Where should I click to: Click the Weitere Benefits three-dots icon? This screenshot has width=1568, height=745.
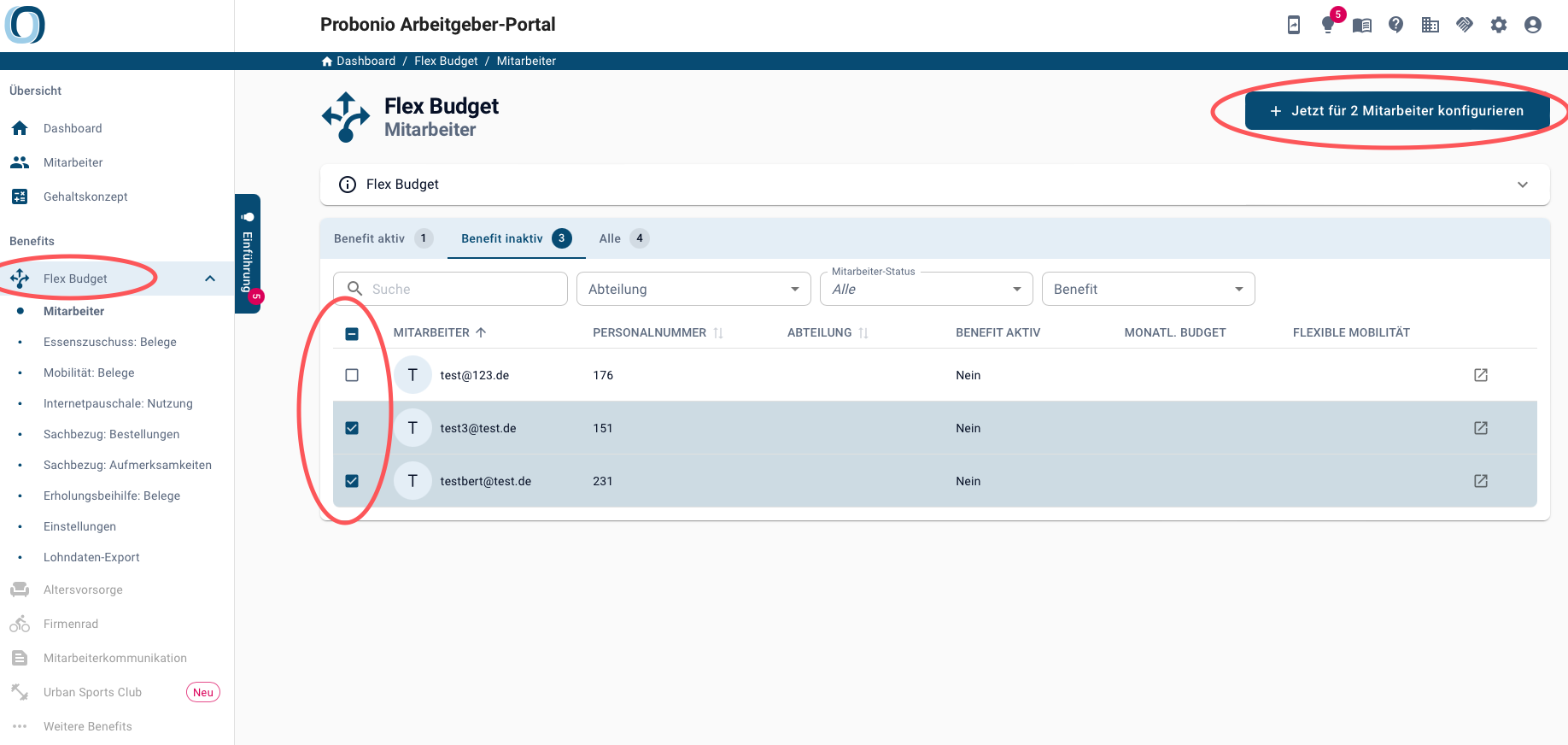20,726
